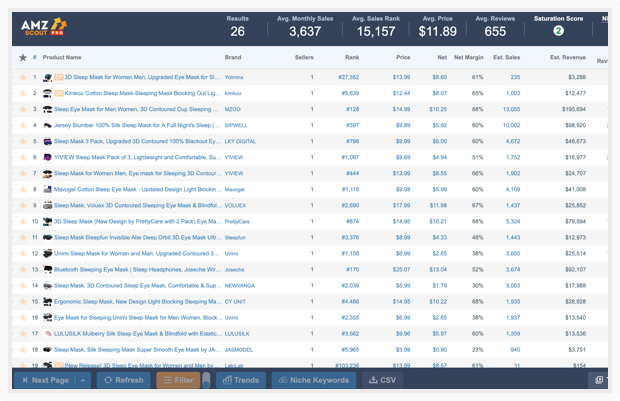The image size is (620, 401).
Task: Star the Kimkoo Cotton Sleep Mask row
Action: 23,93
